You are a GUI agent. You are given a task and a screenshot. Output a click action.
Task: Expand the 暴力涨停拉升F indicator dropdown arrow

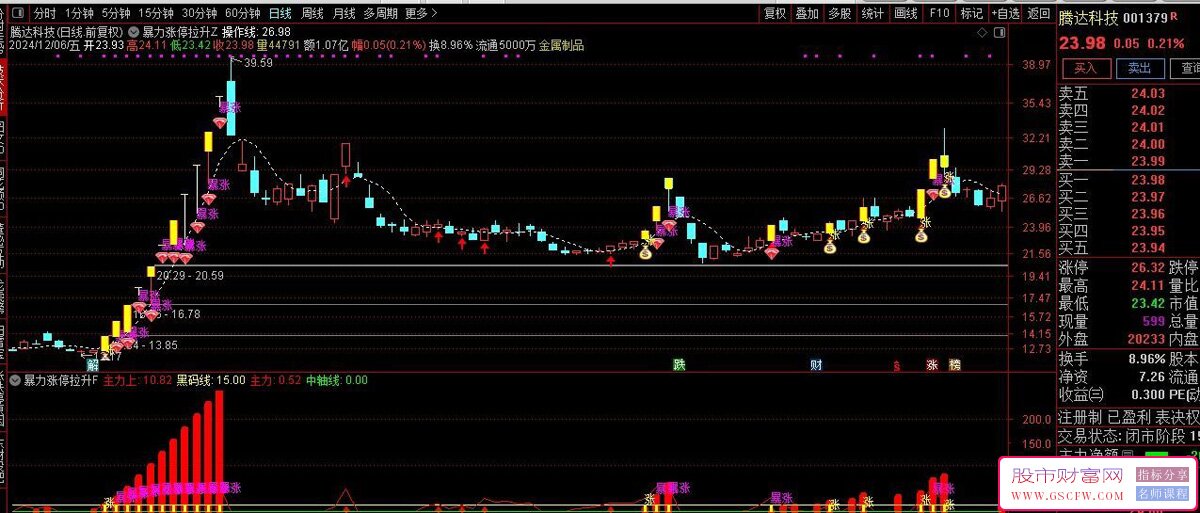(15, 380)
